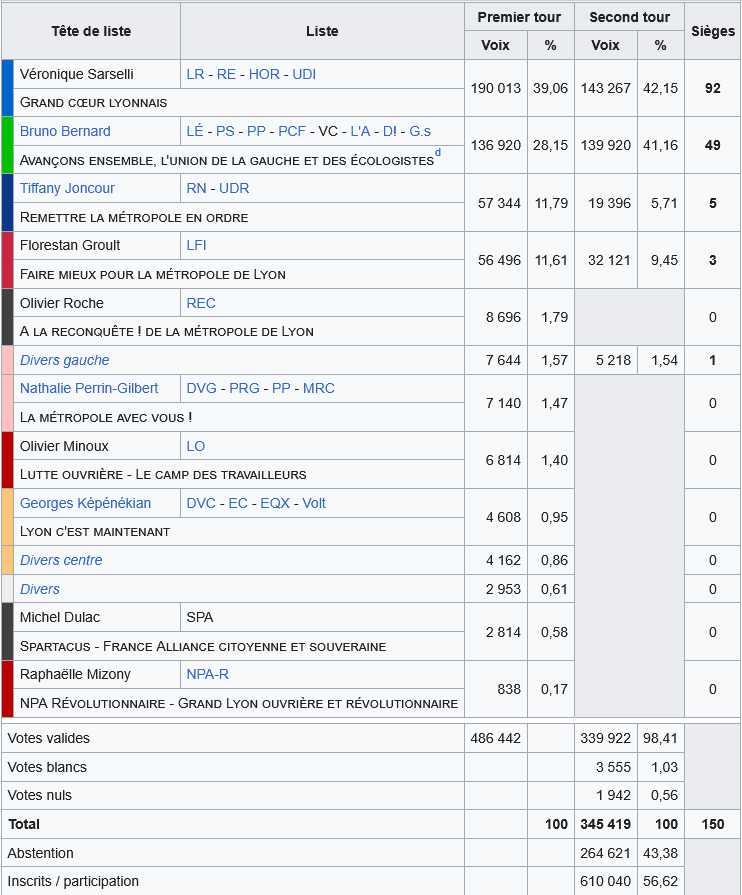
Task: Open the Divers gauche link
Action: (x=64, y=360)
